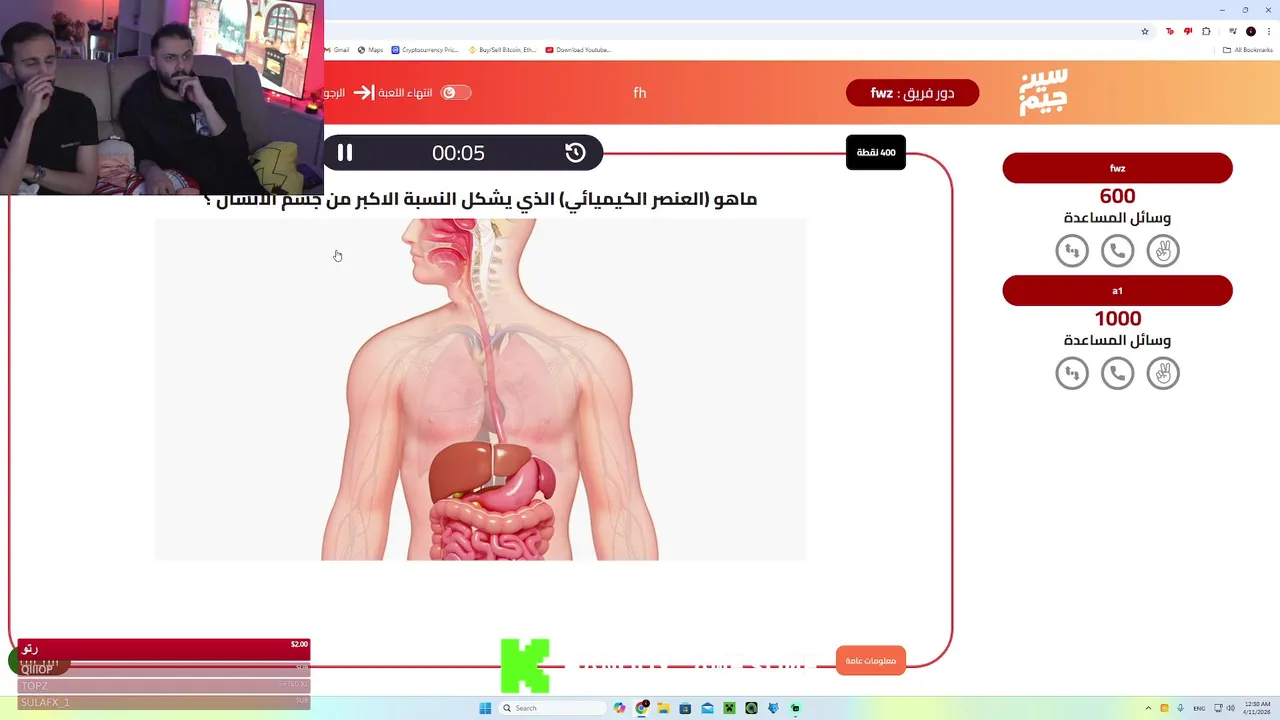
Task: Use a1 team's two-fingers double answer lifeline
Action: pos(1163,374)
